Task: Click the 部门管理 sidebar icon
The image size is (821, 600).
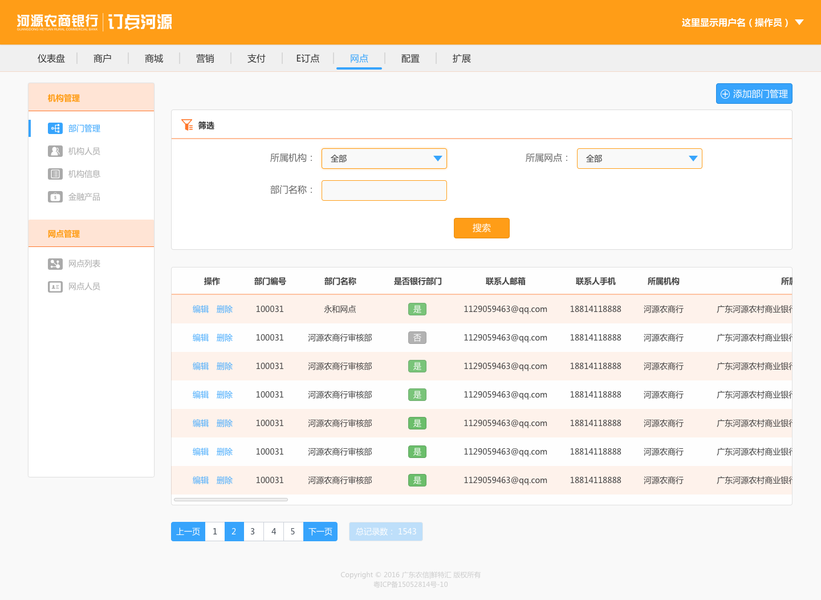Action: (55, 128)
